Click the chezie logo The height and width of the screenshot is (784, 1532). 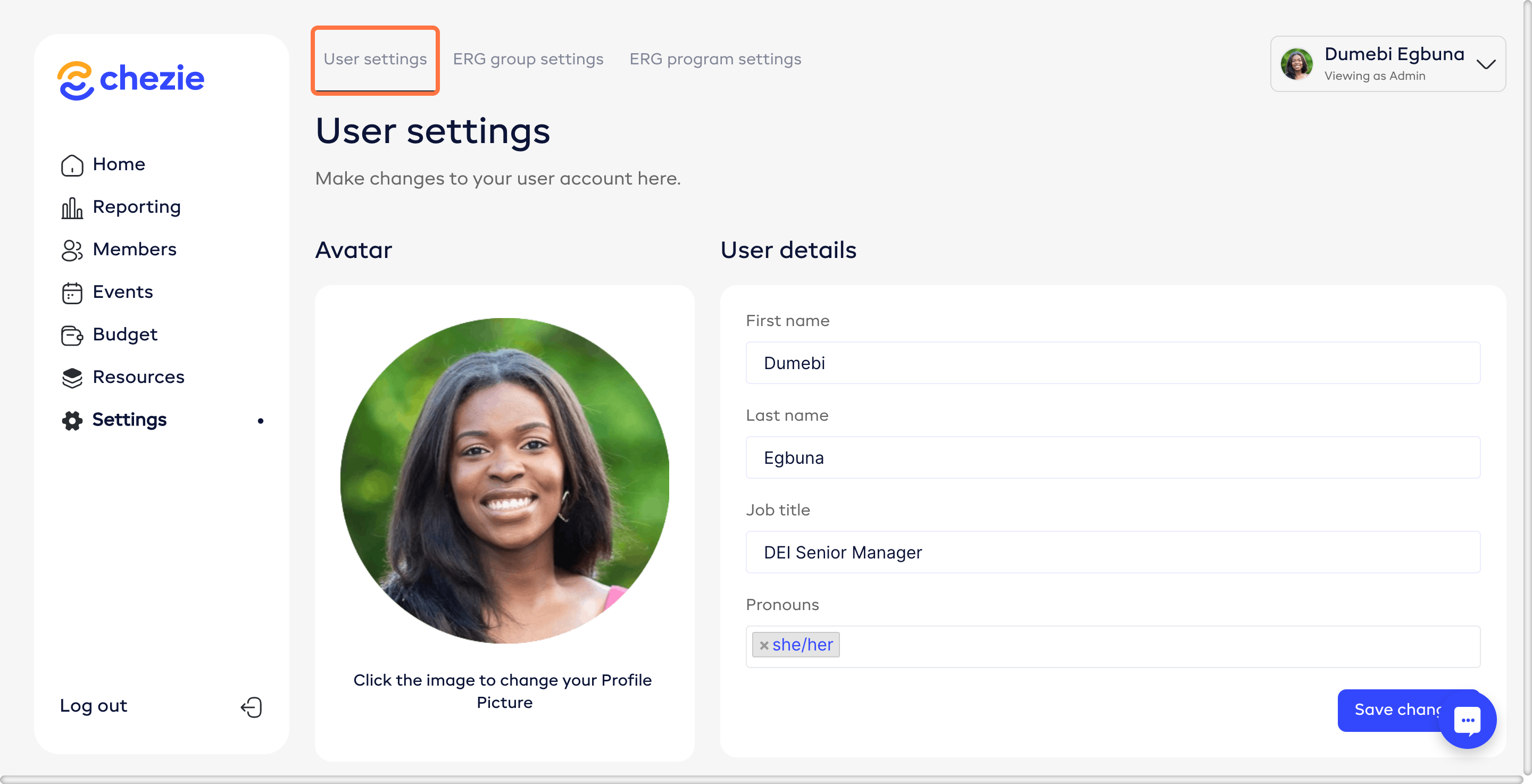tap(131, 79)
